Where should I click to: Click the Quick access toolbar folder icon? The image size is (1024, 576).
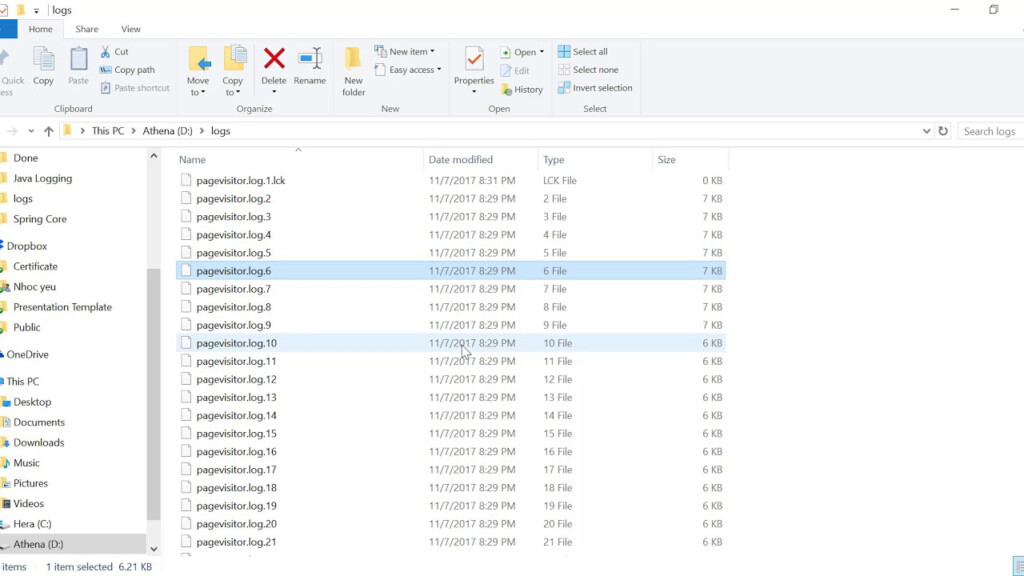coord(20,10)
